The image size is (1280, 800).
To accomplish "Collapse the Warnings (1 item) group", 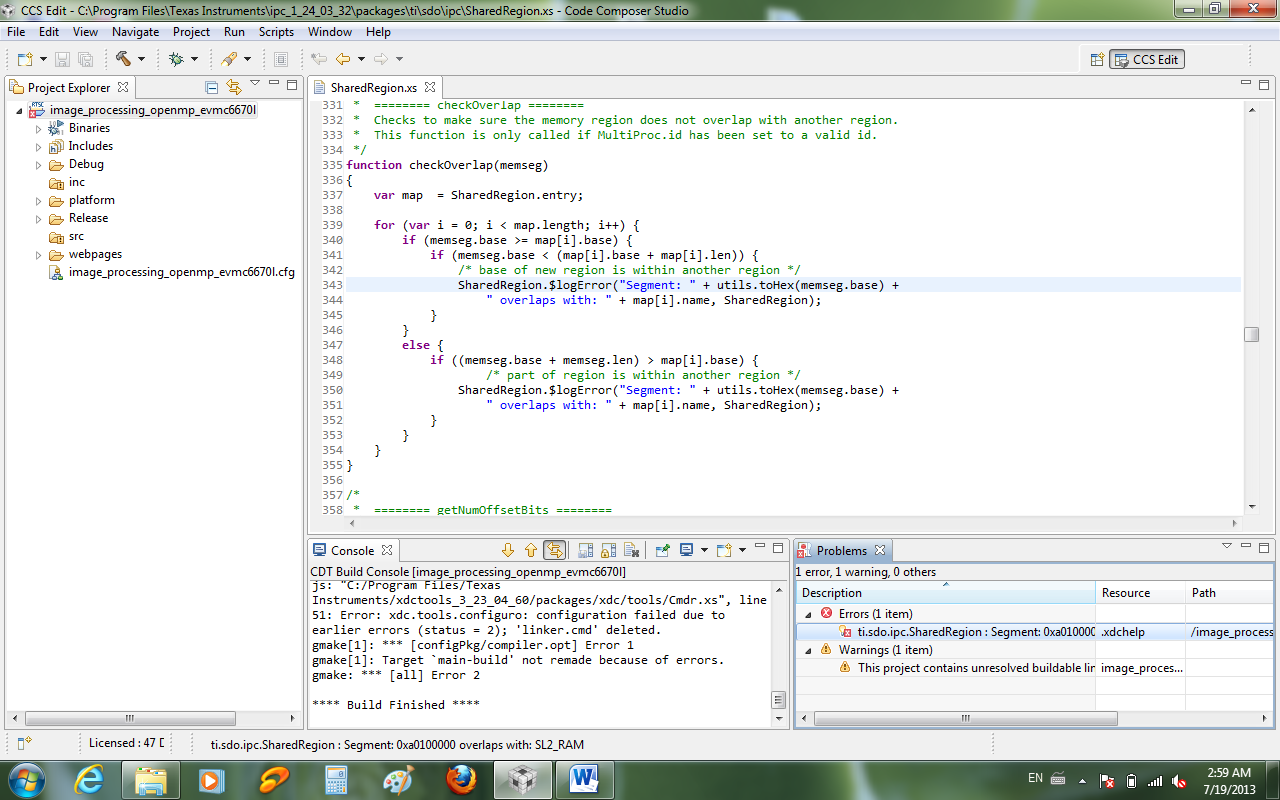I will pos(808,650).
